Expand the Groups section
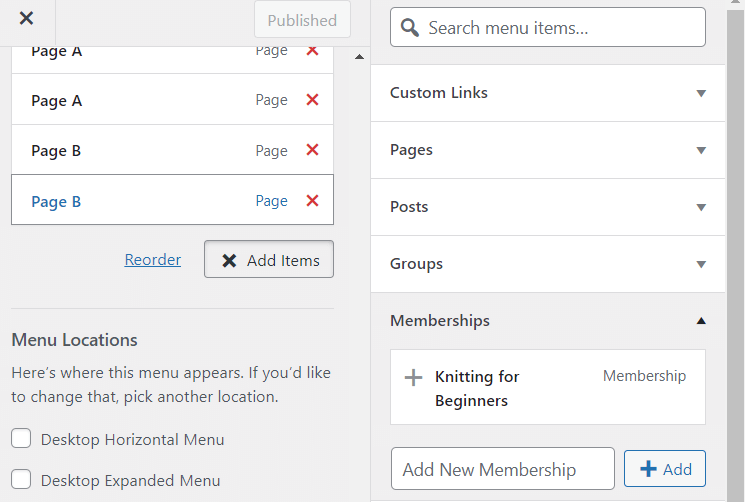The image size is (745, 502). pyautogui.click(x=548, y=264)
